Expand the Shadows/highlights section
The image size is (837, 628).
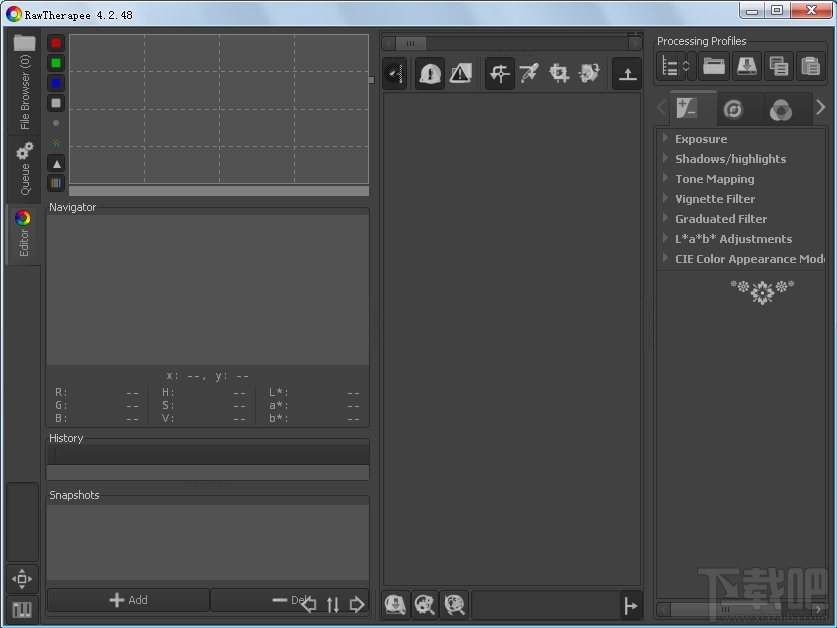tap(730, 159)
